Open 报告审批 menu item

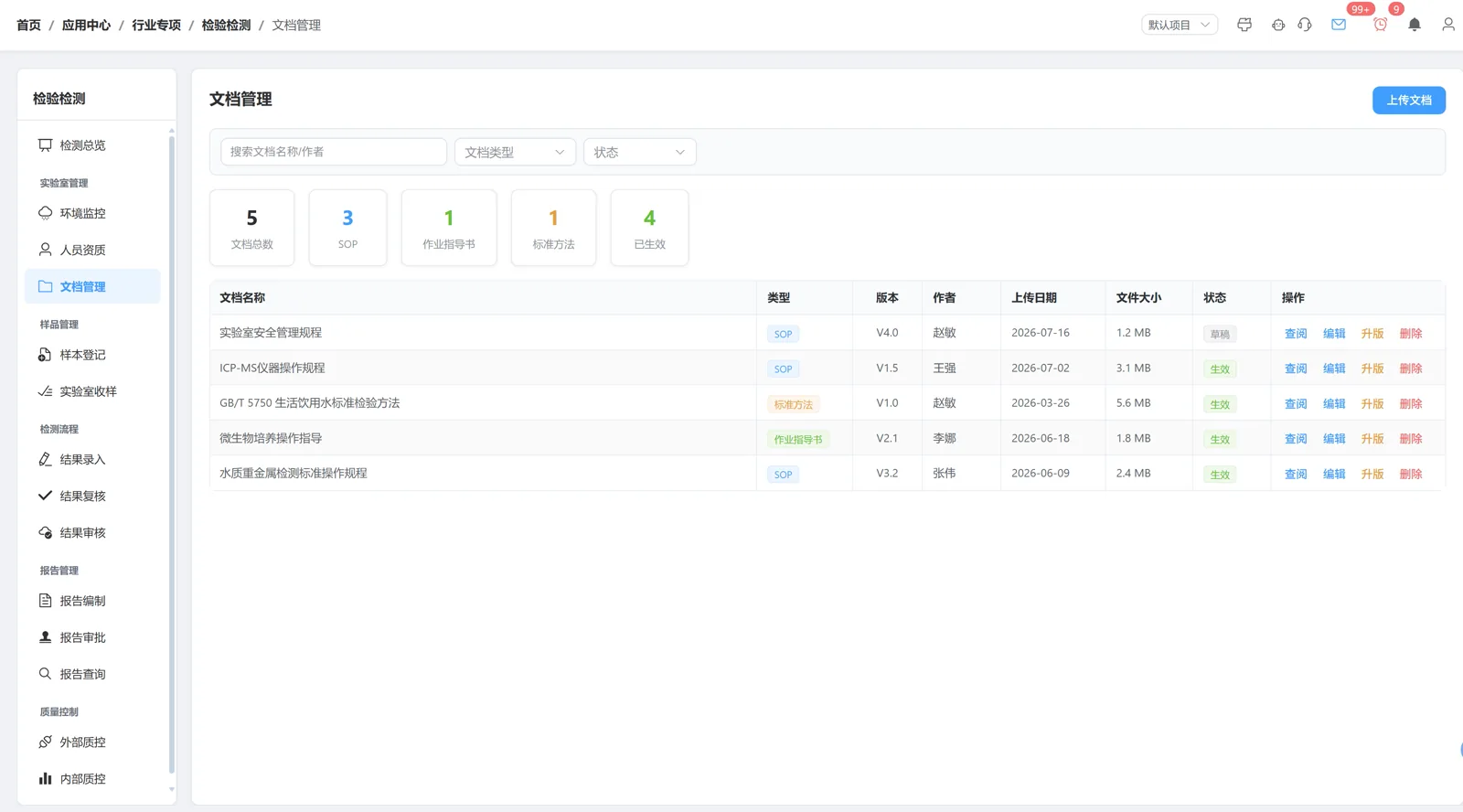[x=92, y=637]
